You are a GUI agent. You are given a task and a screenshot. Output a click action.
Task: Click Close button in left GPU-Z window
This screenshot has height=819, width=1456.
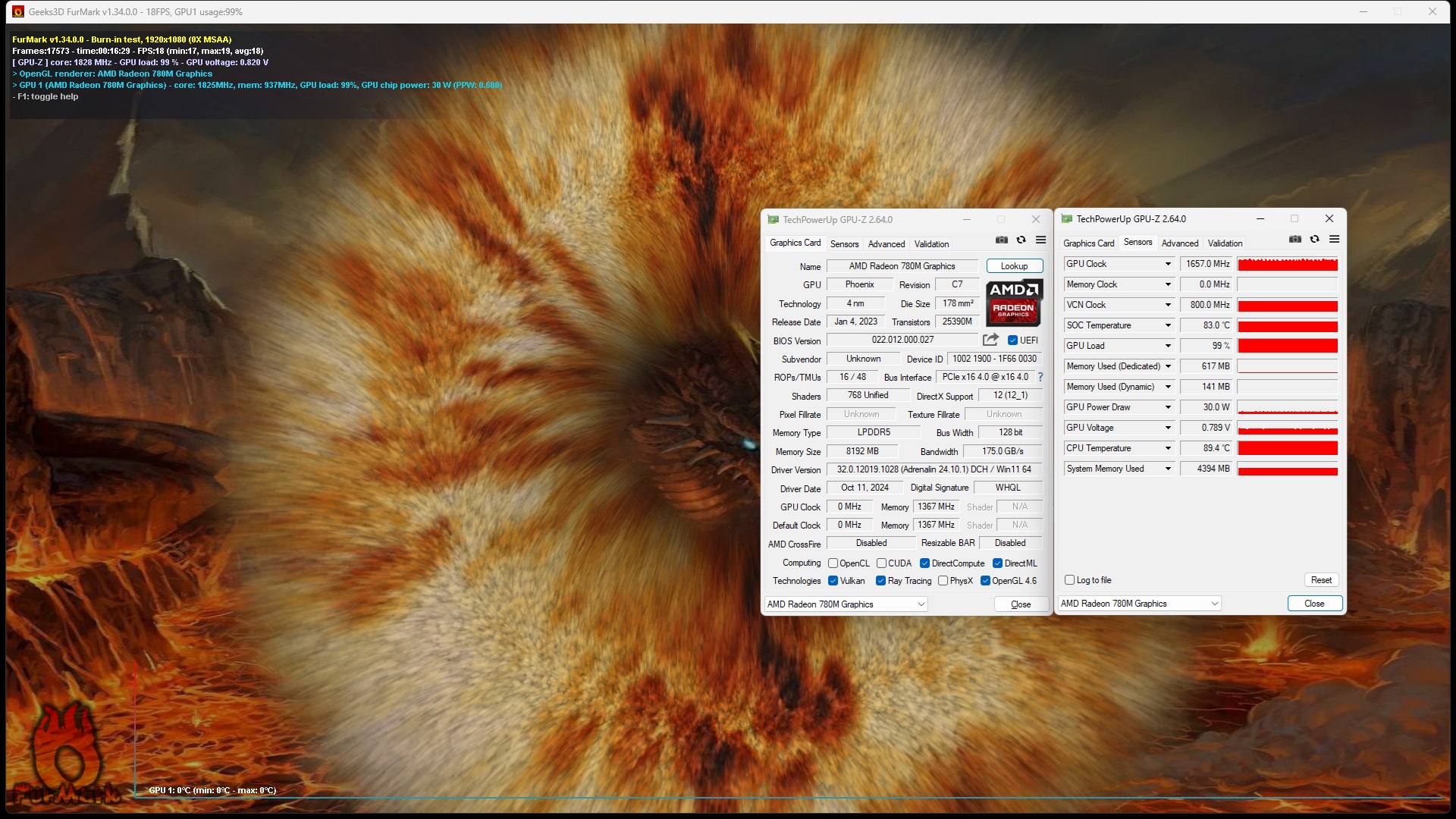pyautogui.click(x=1021, y=604)
